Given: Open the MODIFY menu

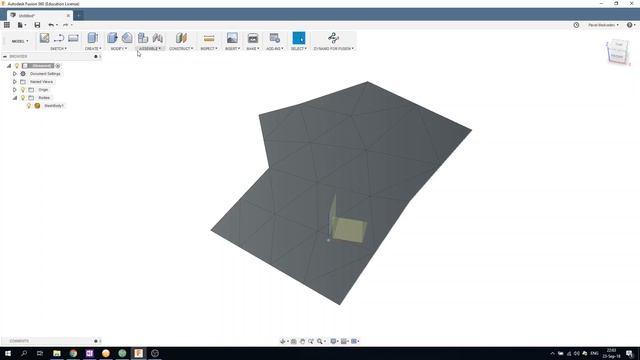Looking at the screenshot, I should point(119,49).
